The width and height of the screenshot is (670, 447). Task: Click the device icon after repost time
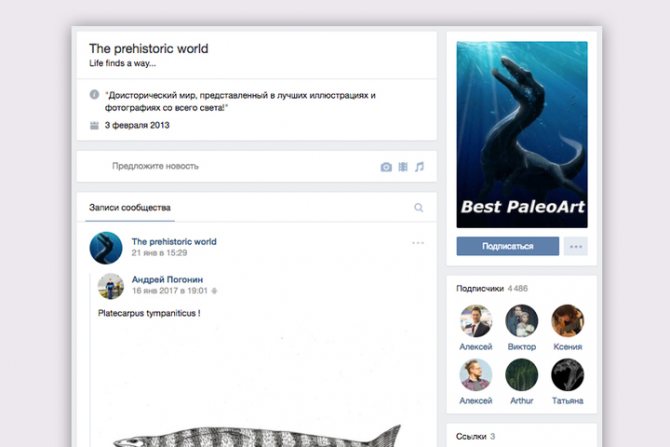[215, 291]
